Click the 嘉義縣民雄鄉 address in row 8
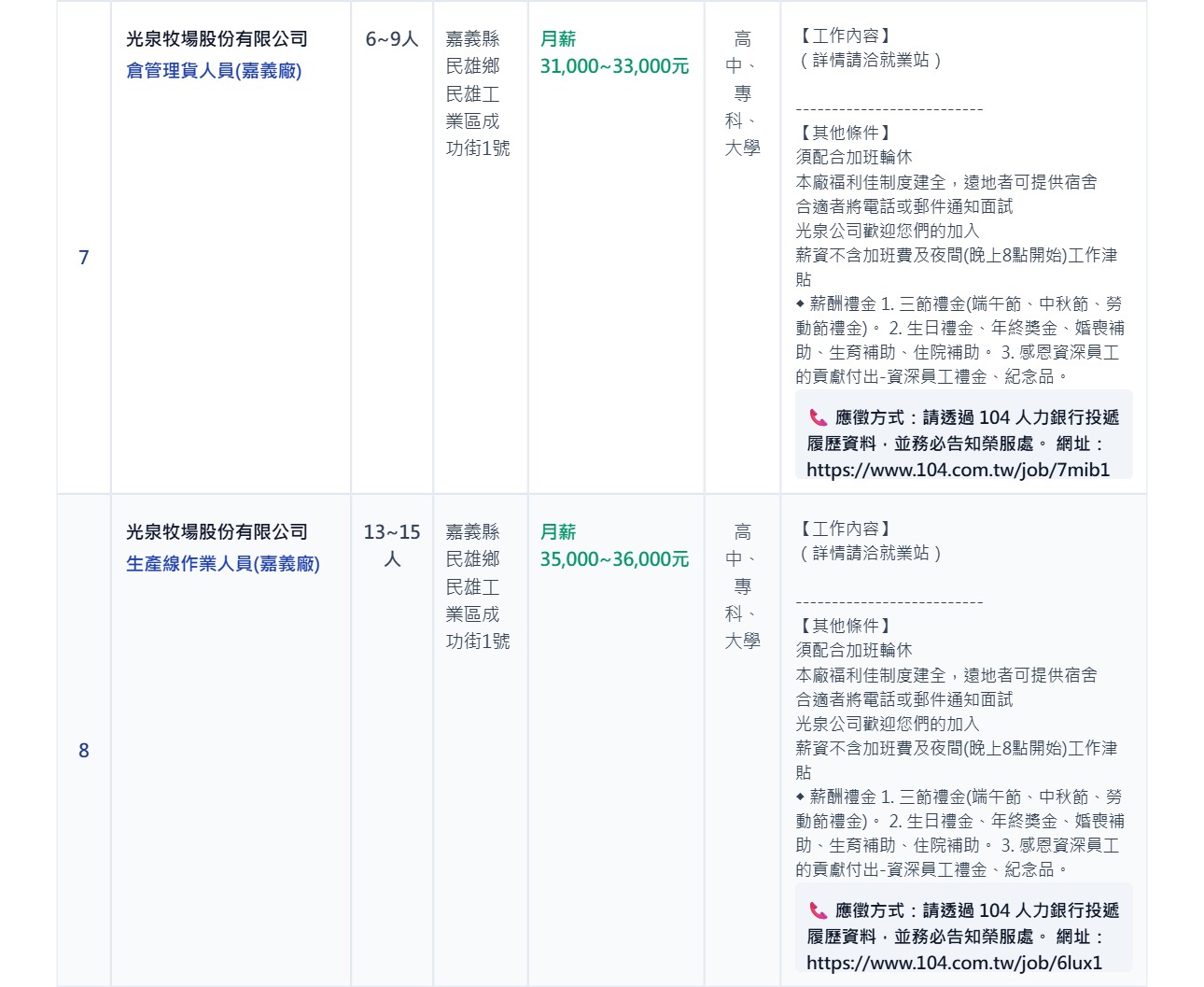Viewport: 1204px width, 987px height. 478,586
